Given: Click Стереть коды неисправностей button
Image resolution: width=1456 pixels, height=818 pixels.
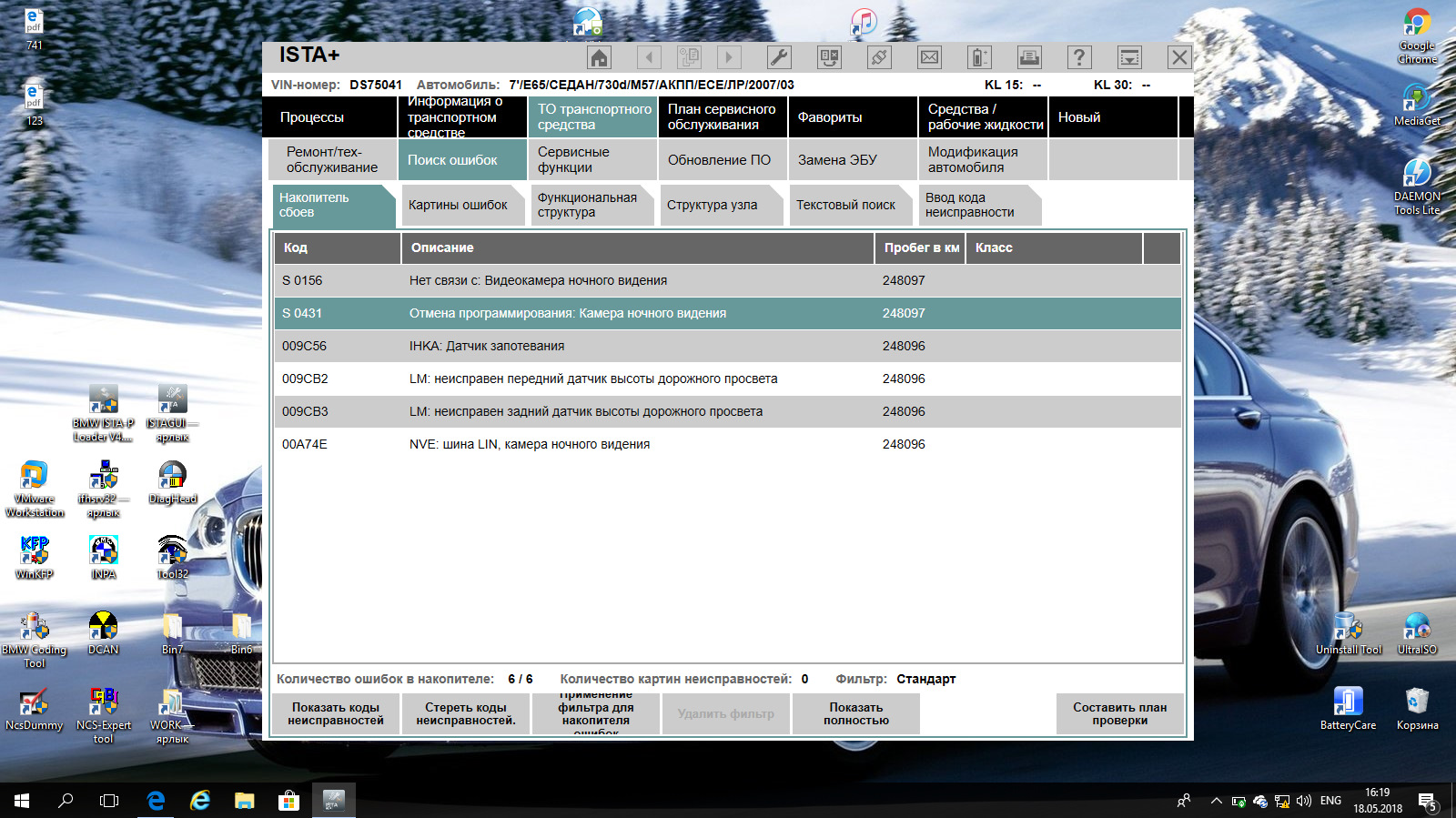Looking at the screenshot, I should point(466,714).
